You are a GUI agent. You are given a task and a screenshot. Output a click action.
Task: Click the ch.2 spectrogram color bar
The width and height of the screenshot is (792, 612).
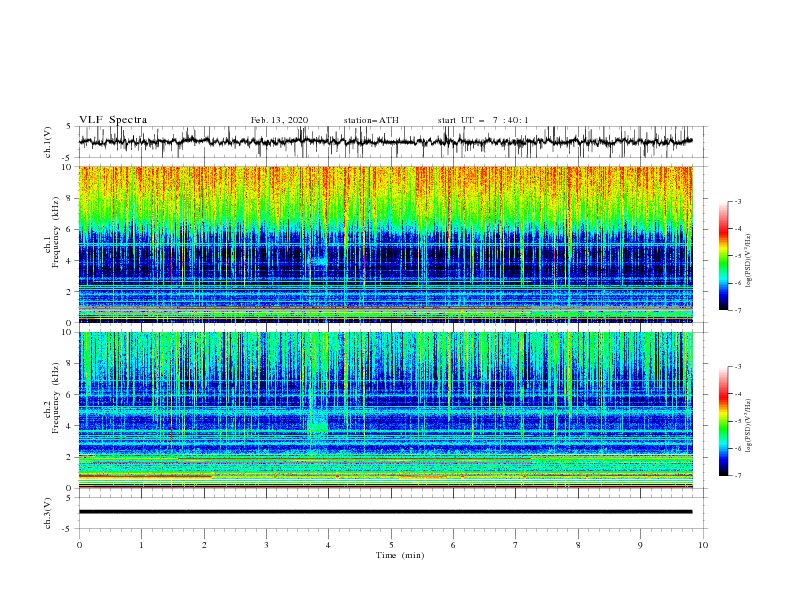(x=724, y=421)
